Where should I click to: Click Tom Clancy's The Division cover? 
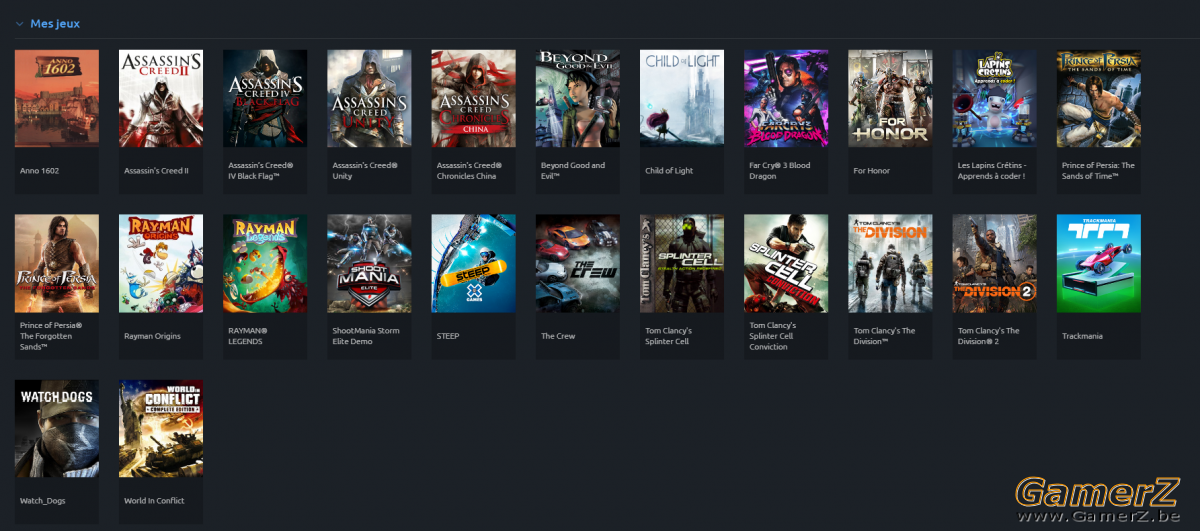click(x=890, y=263)
